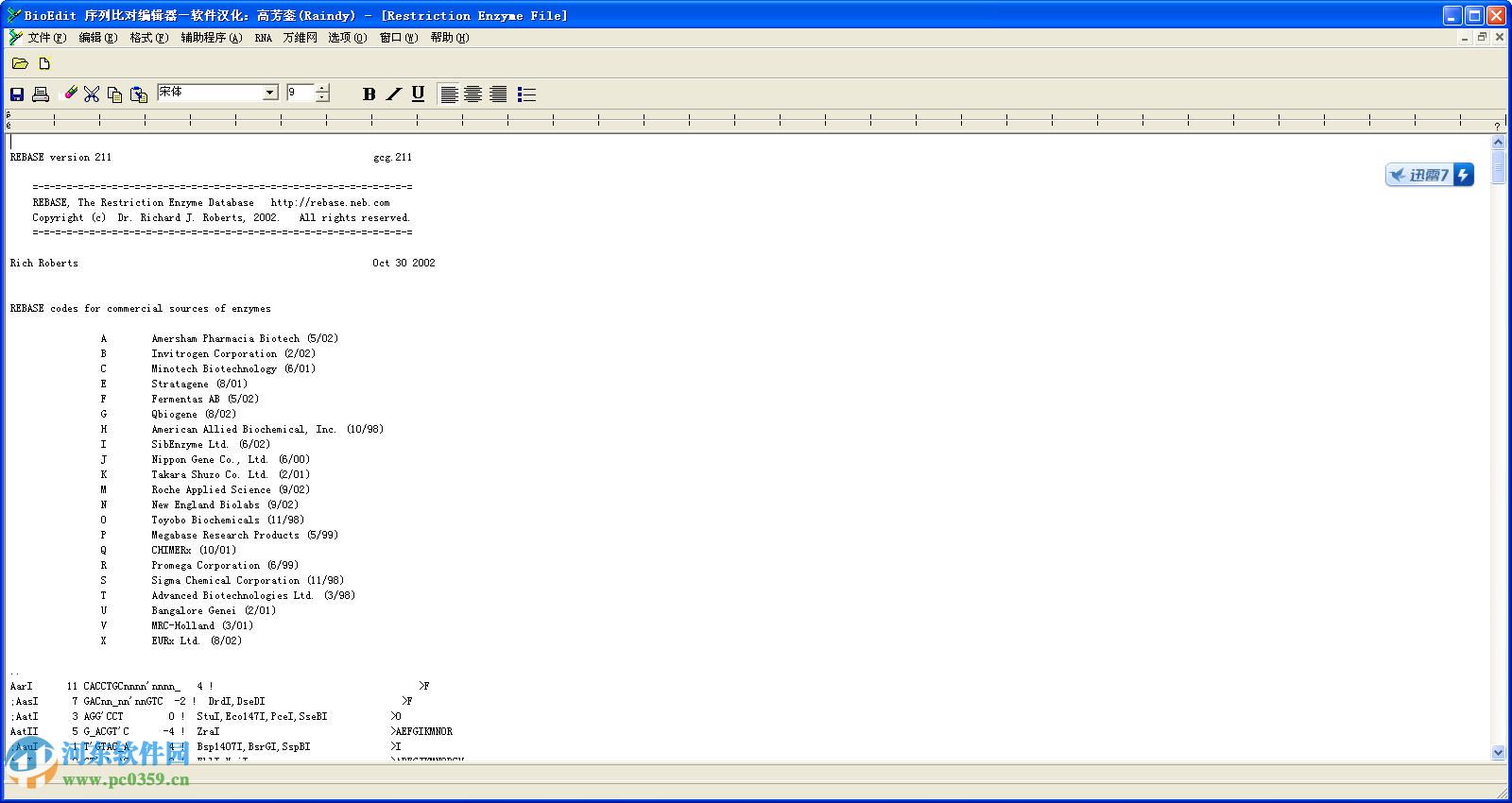Viewport: 1512px width, 803px height.
Task: Open the 帮助(H) menu
Action: [449, 38]
